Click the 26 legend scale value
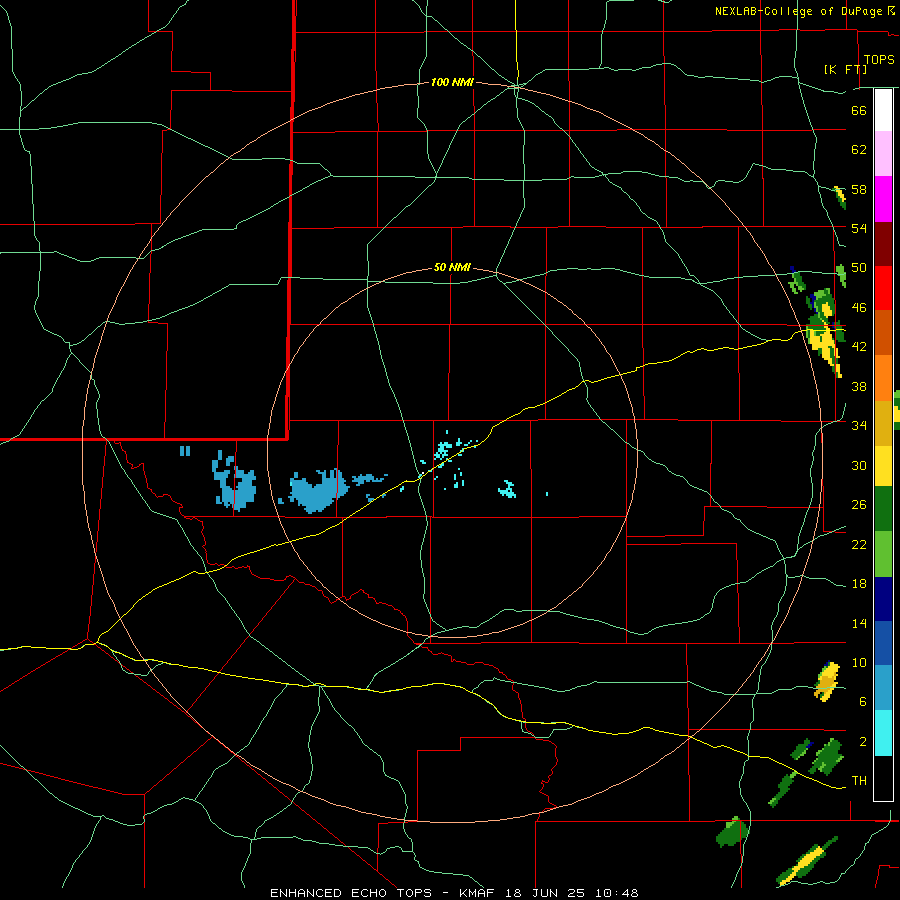900x900 pixels. tap(859, 505)
